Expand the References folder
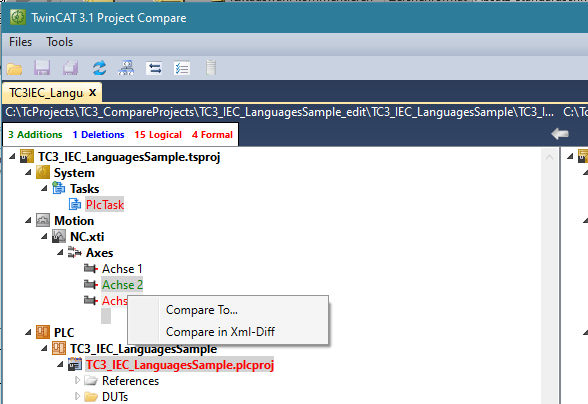 77,380
